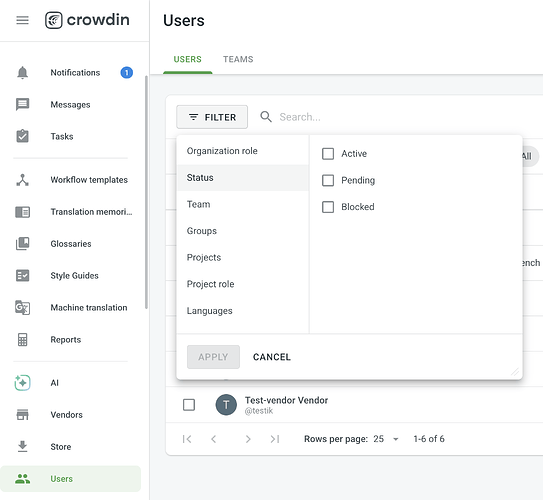The height and width of the screenshot is (500, 543).
Task: Click the Style Guides icon
Action: (x=23, y=276)
